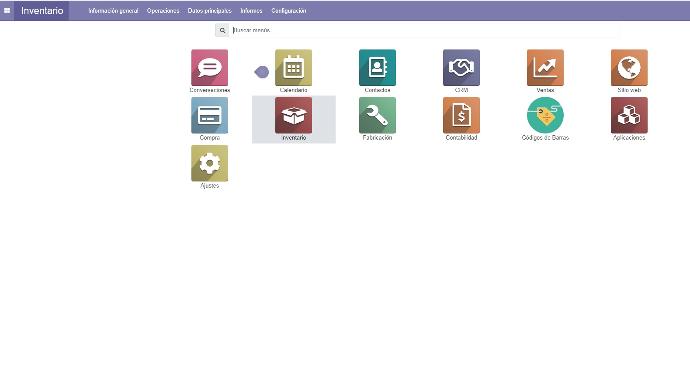This screenshot has width=690, height=369.
Task: Open the Aplicaciones cubes icon
Action: 629,115
